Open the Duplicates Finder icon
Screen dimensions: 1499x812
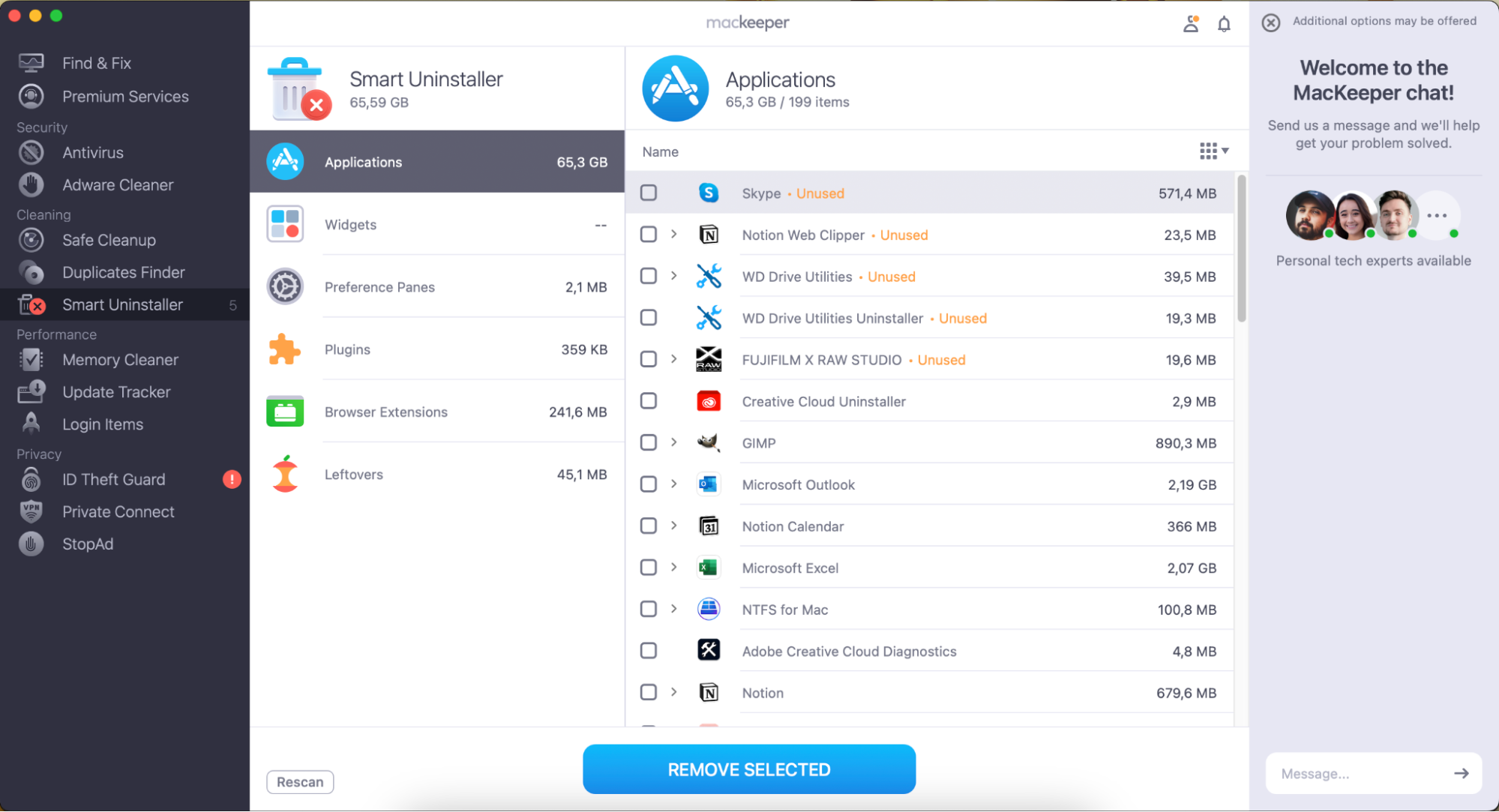pyautogui.click(x=31, y=272)
